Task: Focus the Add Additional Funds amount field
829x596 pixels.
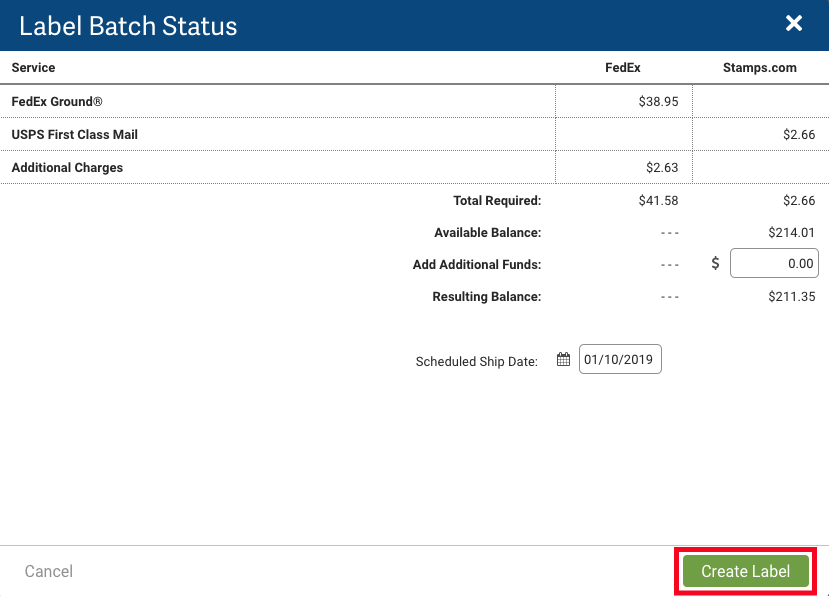Action: click(x=774, y=264)
